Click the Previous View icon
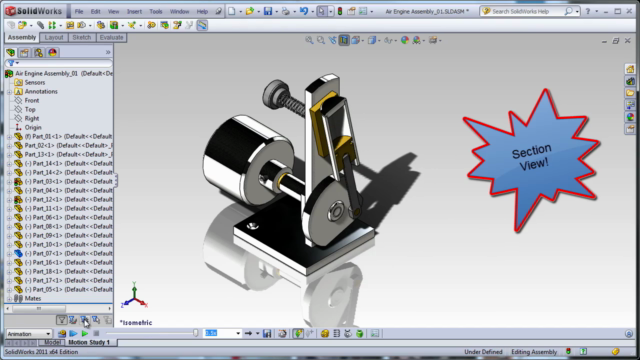 click(x=333, y=40)
